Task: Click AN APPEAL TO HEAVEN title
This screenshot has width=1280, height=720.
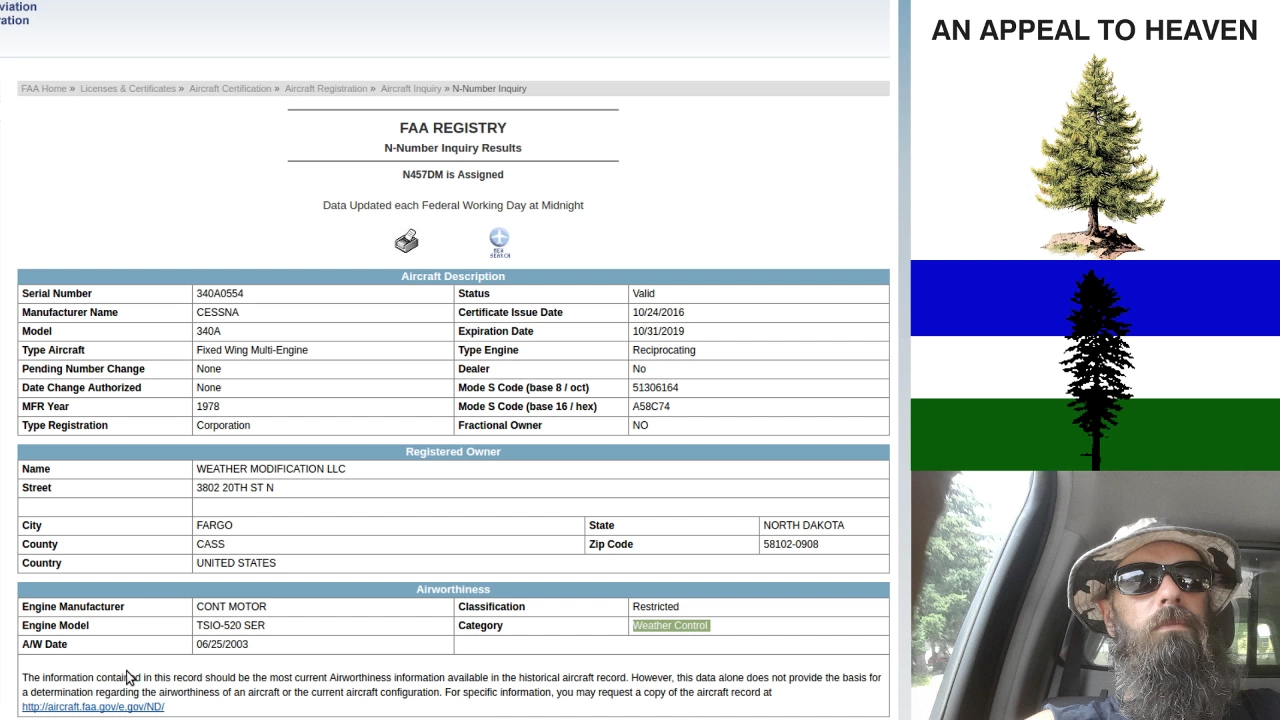Action: (1095, 30)
